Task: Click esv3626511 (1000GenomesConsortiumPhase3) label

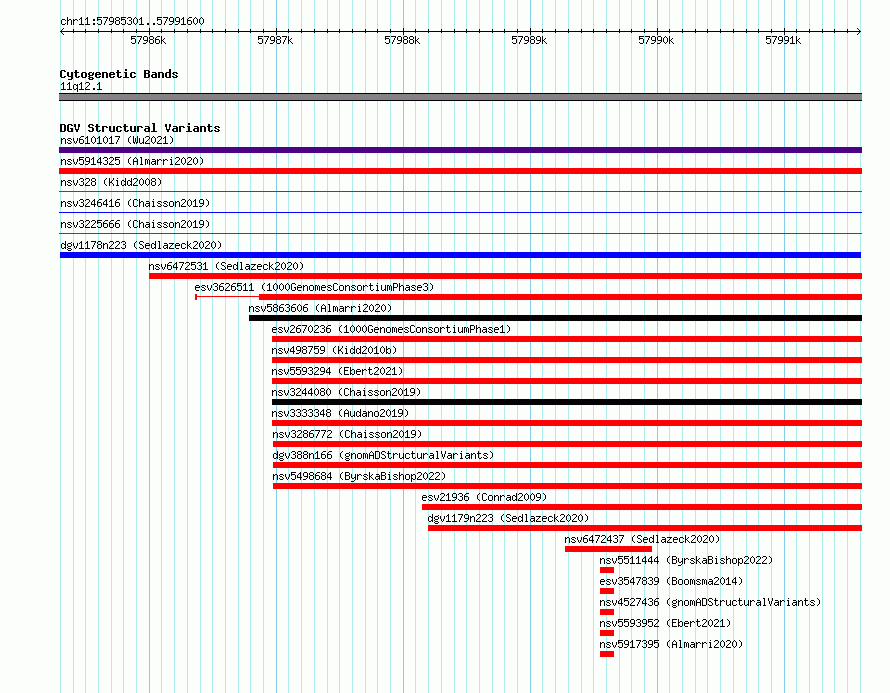Action: point(314,287)
